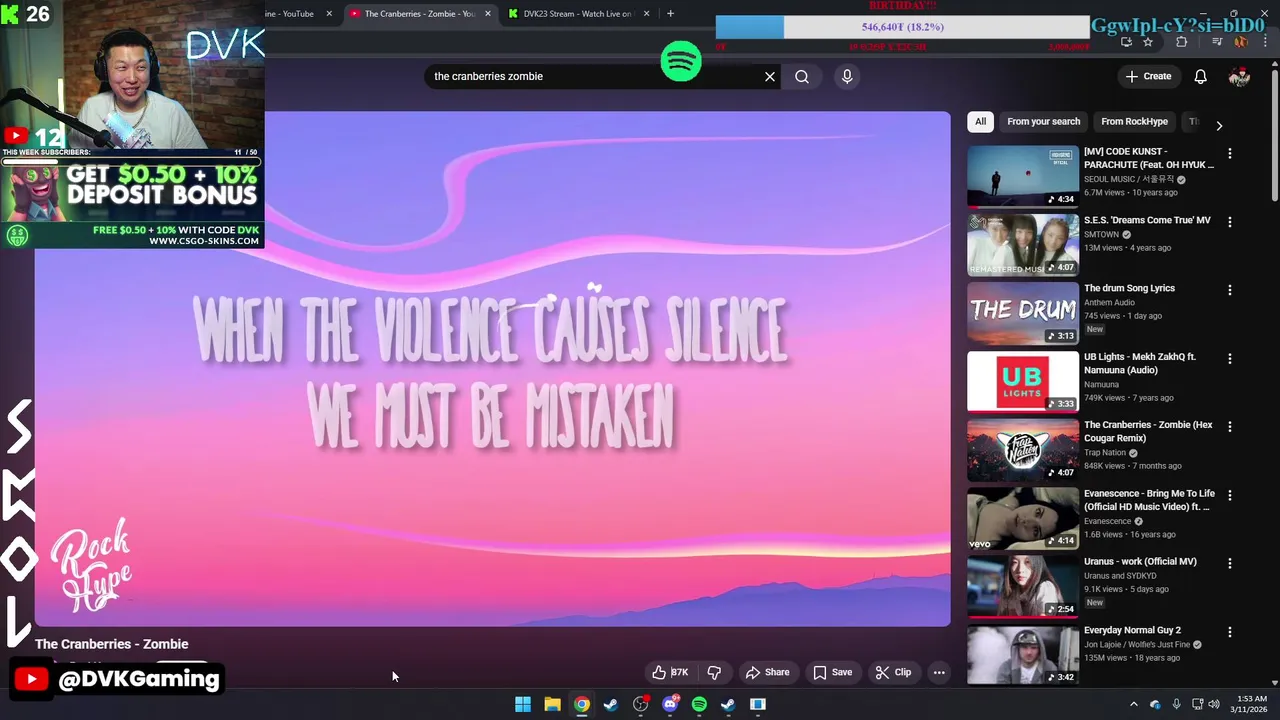
Task: Open File Explorer from the taskbar
Action: (x=552, y=704)
